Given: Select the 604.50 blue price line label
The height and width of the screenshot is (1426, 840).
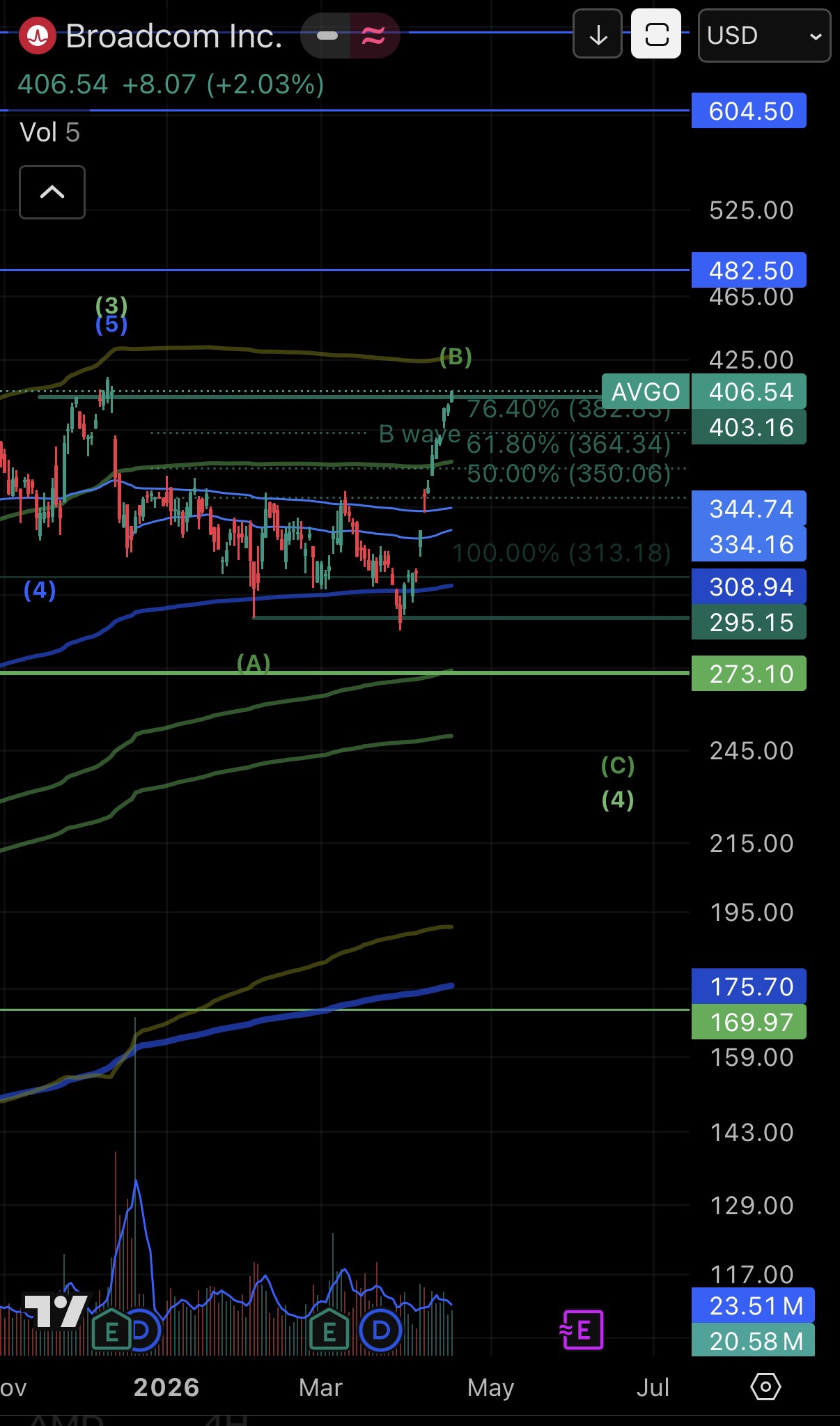Looking at the screenshot, I should (749, 111).
